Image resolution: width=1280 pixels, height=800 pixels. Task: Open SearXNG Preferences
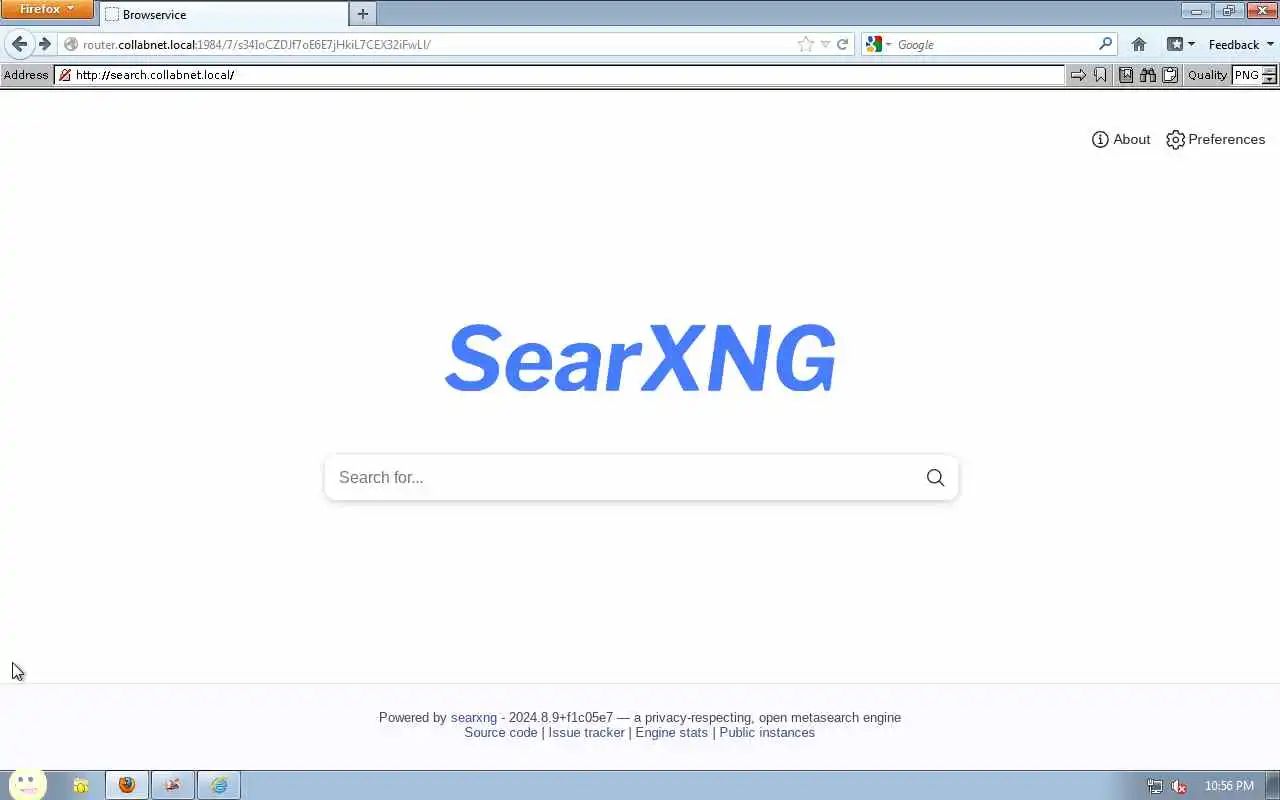tap(1216, 139)
